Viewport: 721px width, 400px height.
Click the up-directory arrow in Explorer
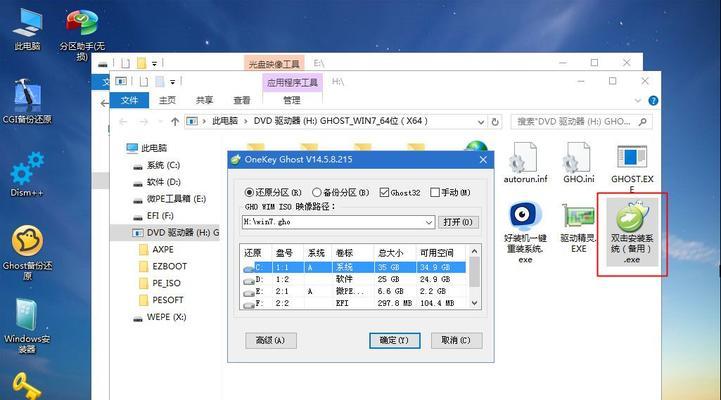(x=175, y=122)
